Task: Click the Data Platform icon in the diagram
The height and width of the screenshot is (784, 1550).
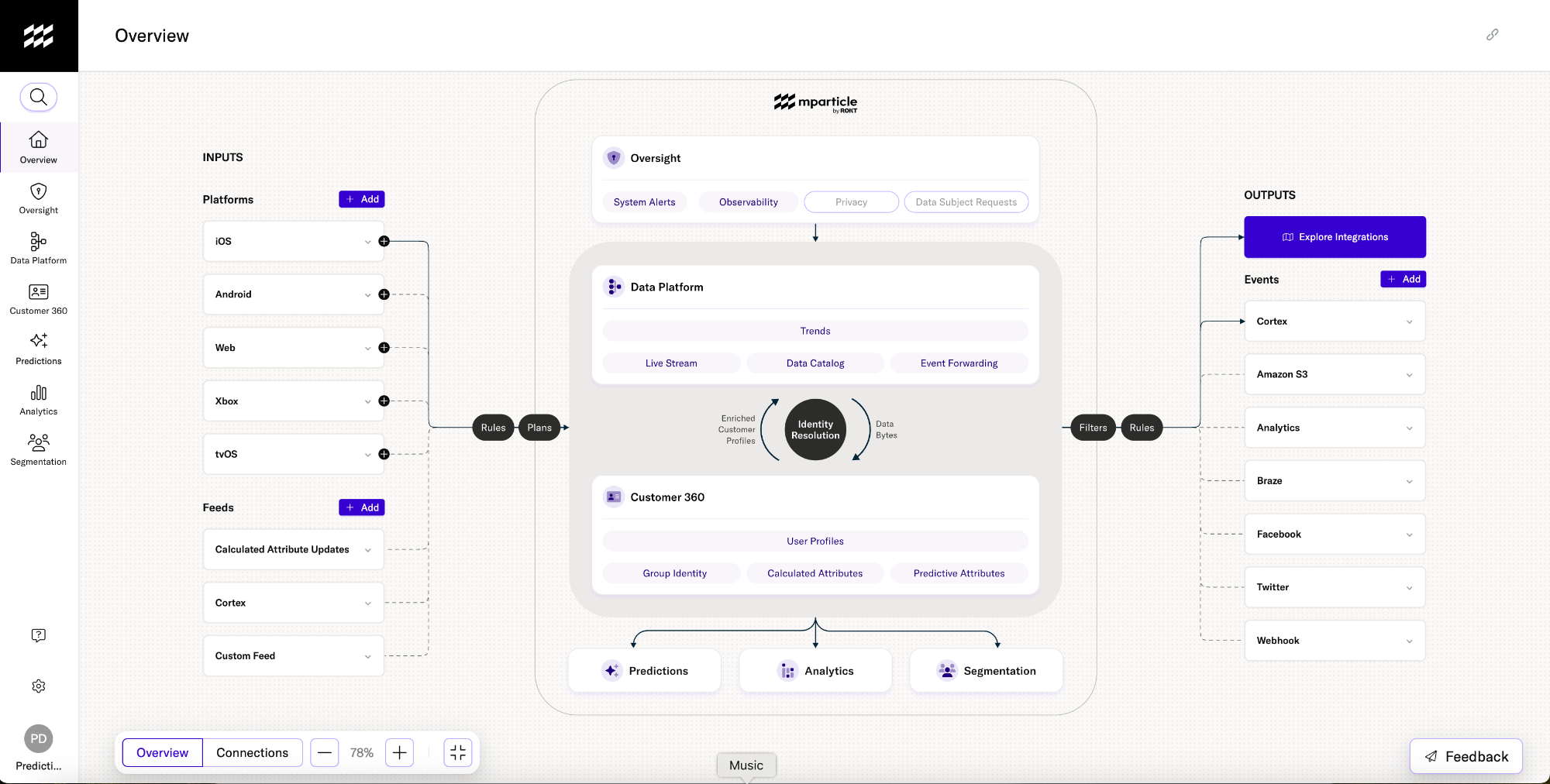Action: [614, 287]
